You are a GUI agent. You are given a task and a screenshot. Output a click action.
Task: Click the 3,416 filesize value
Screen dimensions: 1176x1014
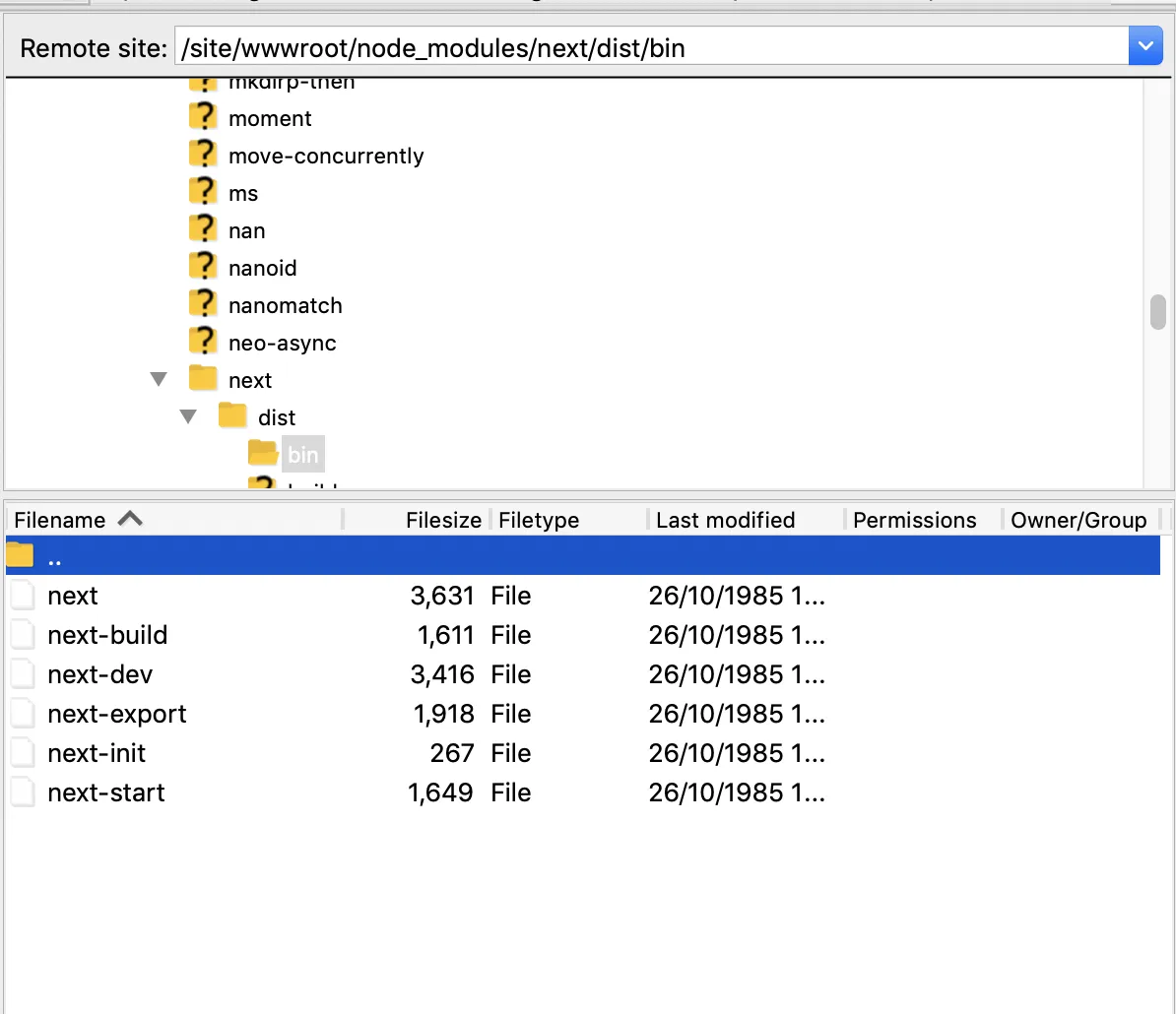(x=442, y=674)
